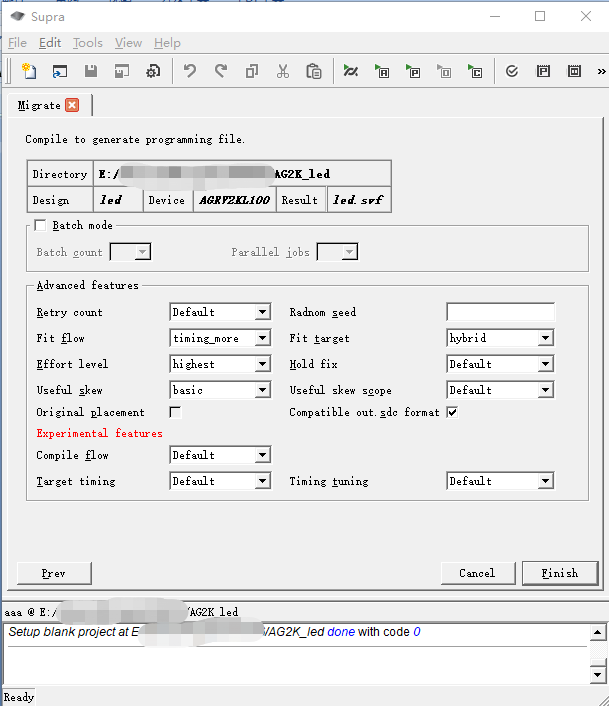Maximize the Supra window
The width and height of the screenshot is (609, 706).
[x=540, y=16]
